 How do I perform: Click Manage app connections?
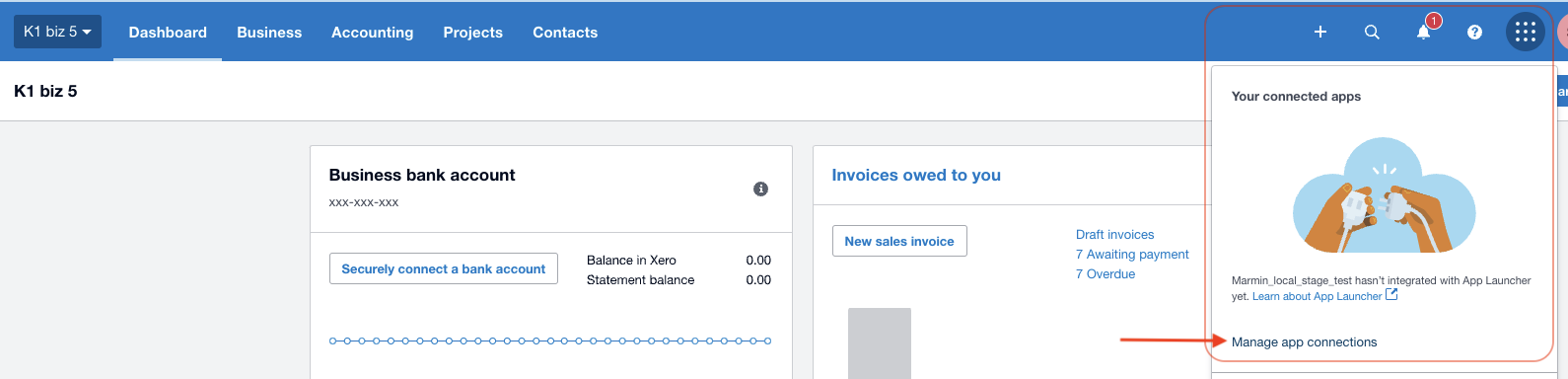tap(1304, 342)
